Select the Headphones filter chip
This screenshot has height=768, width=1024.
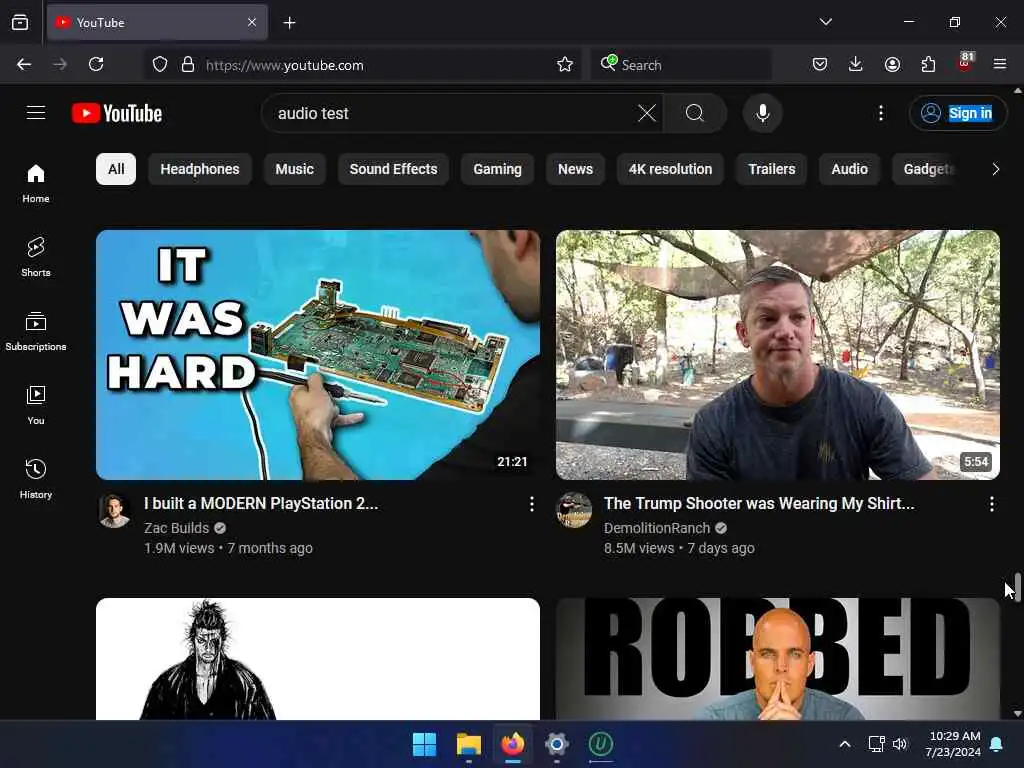tap(200, 169)
